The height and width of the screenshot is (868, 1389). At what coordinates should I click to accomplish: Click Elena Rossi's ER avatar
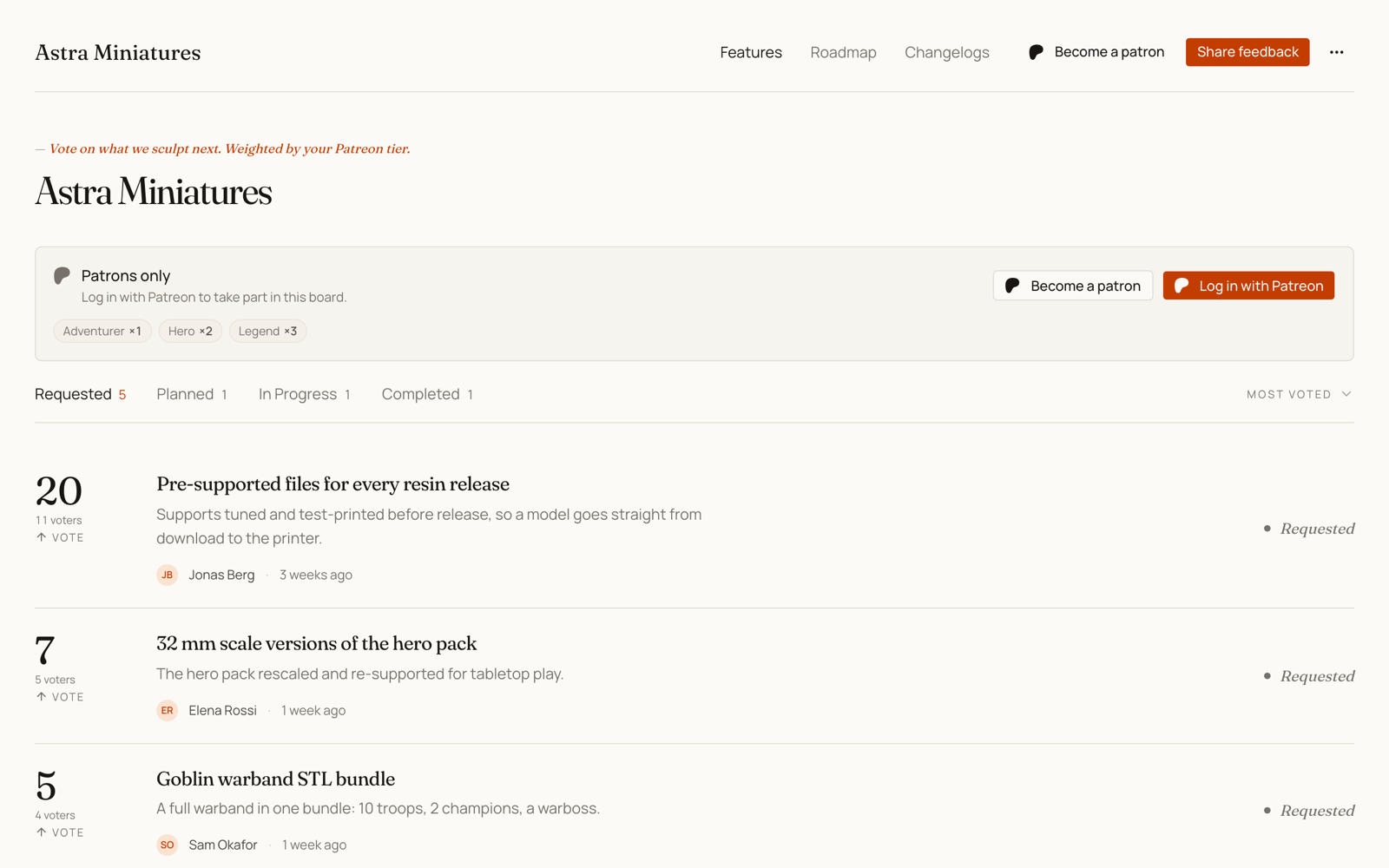click(x=168, y=710)
